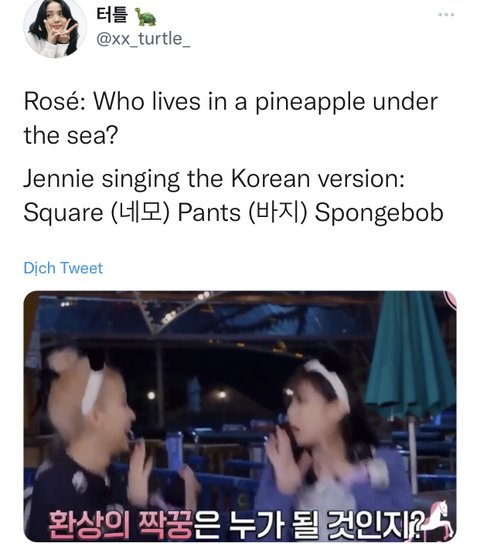
Task: Play the embedded video of the two girls
Action: (240, 416)
